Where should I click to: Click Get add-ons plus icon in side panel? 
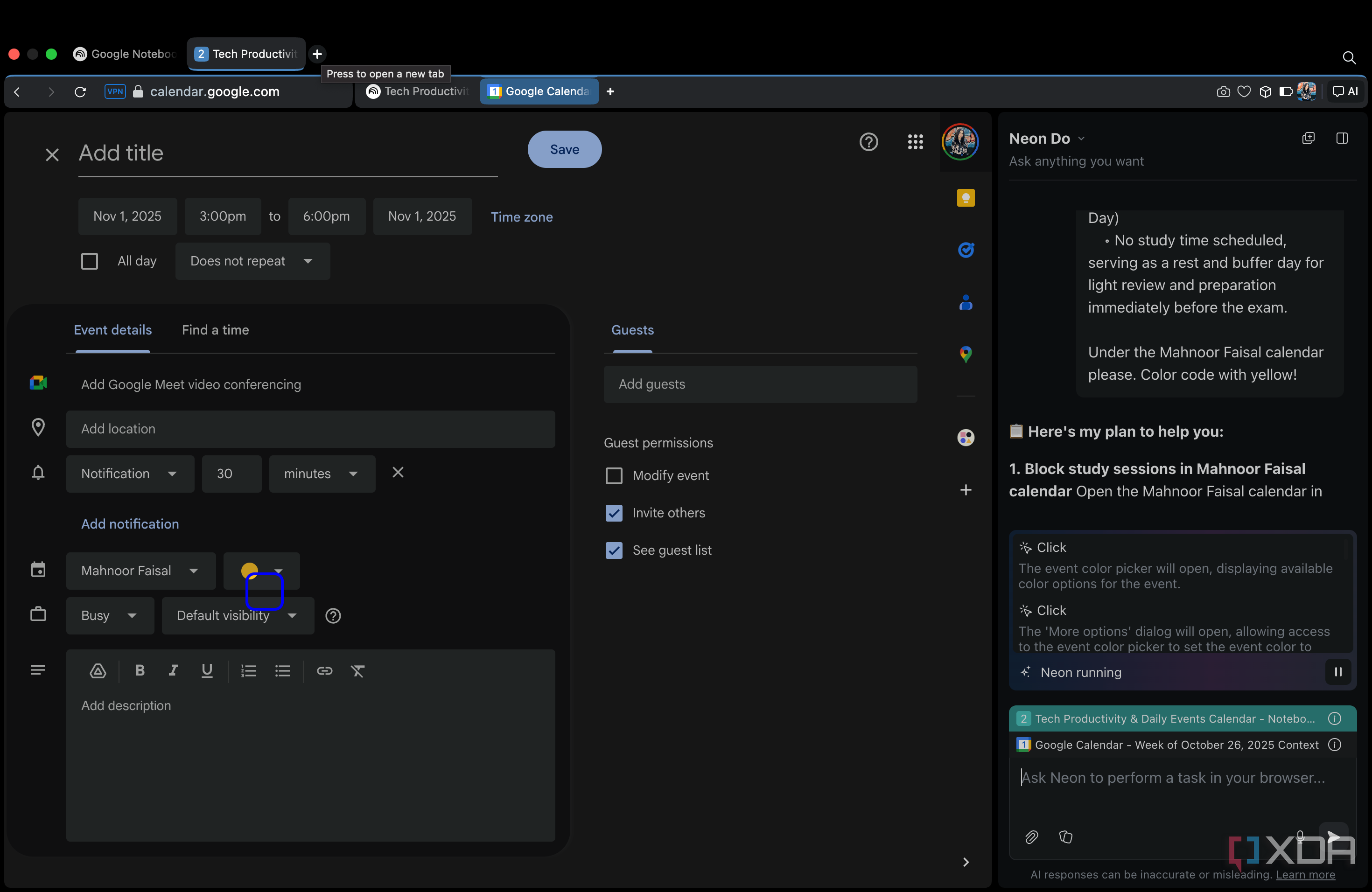point(966,490)
